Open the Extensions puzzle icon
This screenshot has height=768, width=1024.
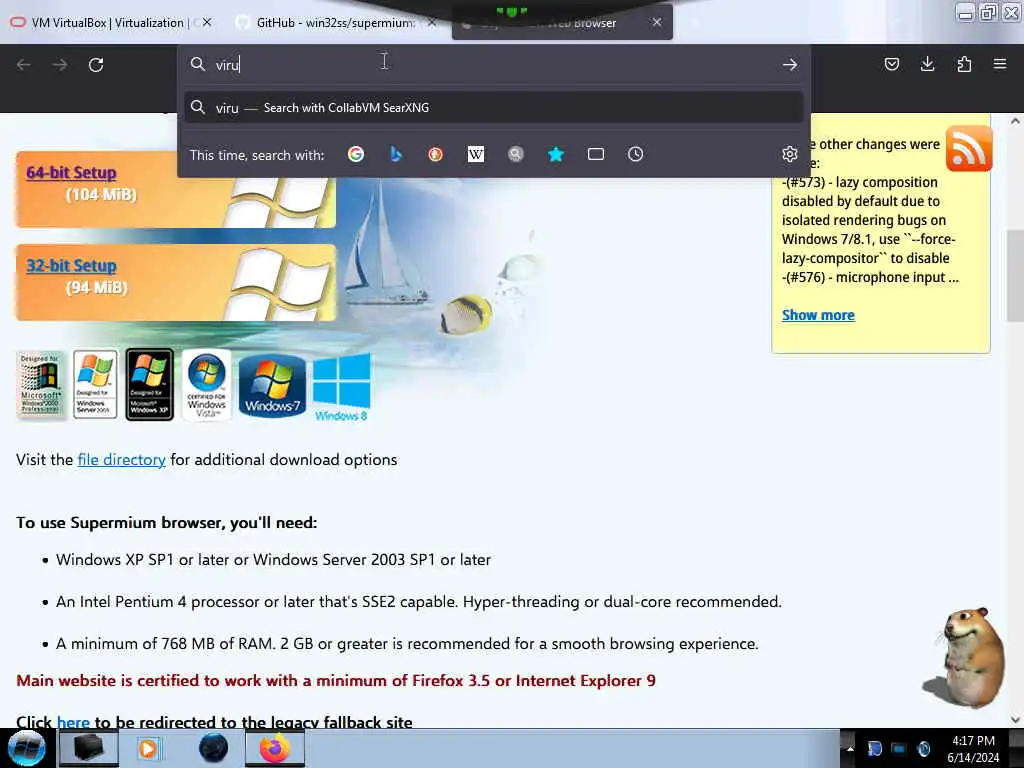pos(964,64)
